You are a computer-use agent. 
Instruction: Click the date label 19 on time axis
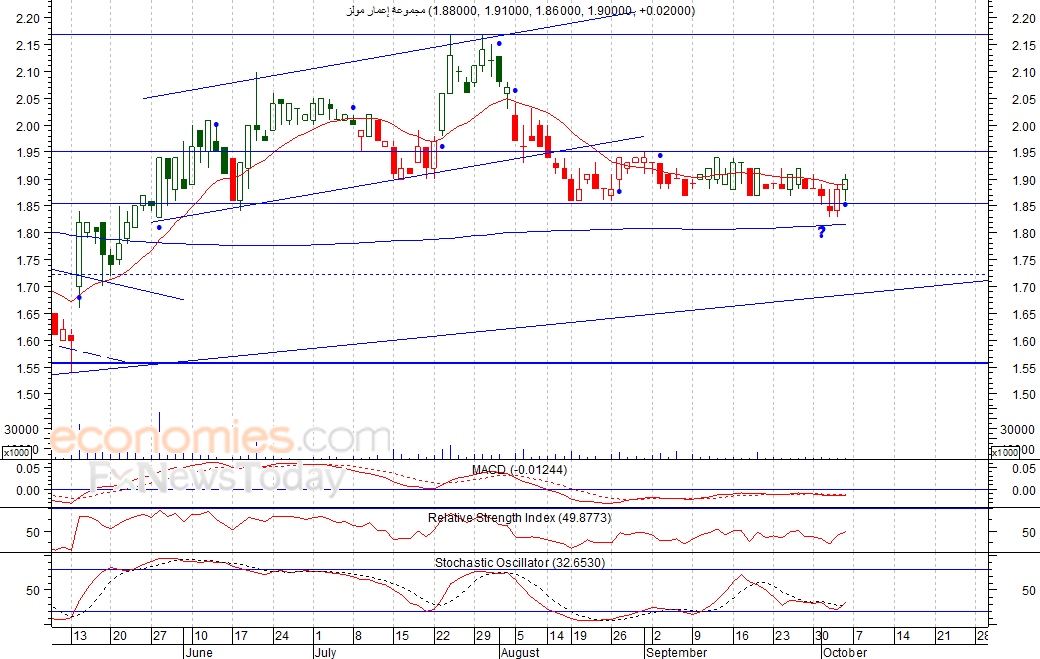580,636
